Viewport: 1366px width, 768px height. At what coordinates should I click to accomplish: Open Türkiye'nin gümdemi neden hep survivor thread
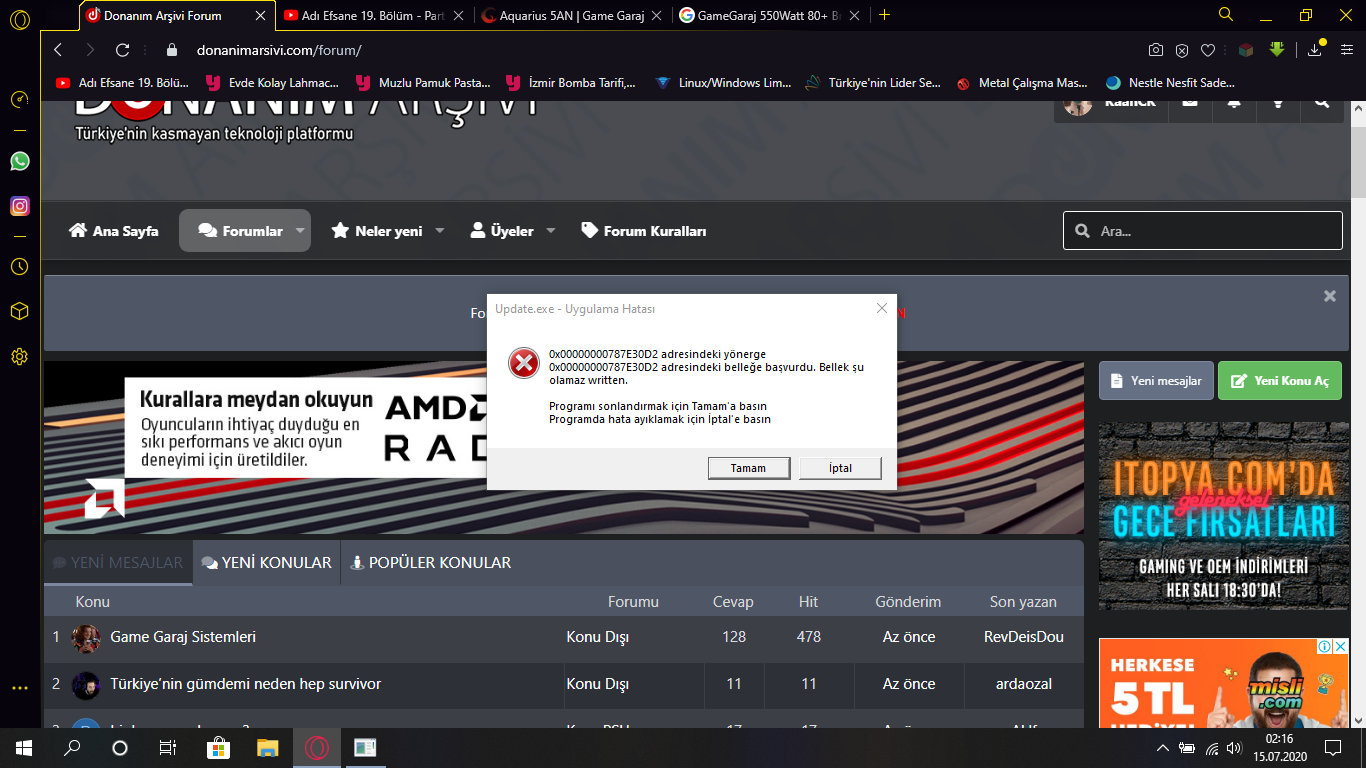(245, 684)
